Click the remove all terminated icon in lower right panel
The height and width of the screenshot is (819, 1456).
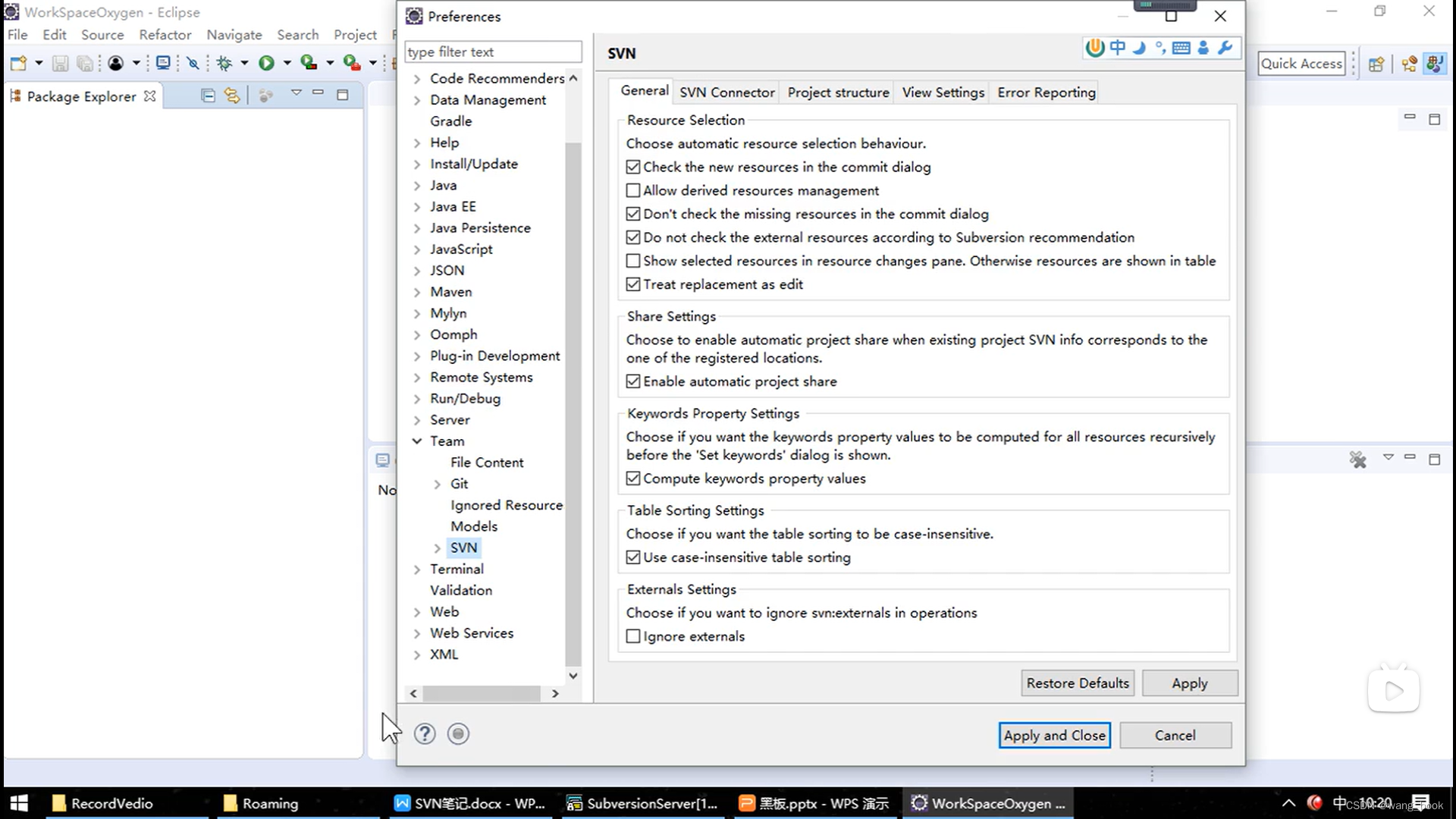coord(1357,460)
